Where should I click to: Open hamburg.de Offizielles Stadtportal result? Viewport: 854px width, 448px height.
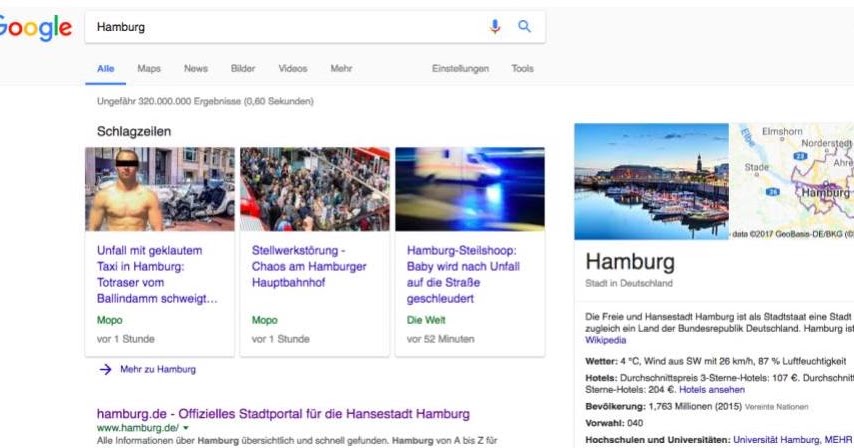(283, 414)
